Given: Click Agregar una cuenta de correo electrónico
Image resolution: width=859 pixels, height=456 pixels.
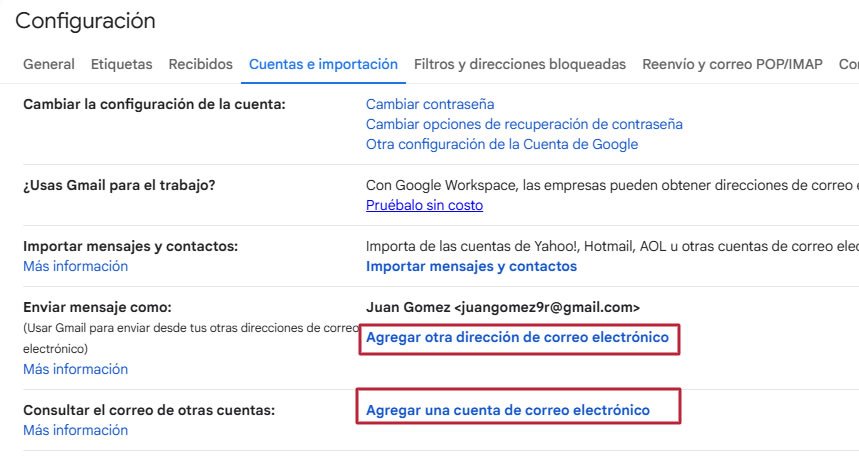Looking at the screenshot, I should tap(508, 410).
